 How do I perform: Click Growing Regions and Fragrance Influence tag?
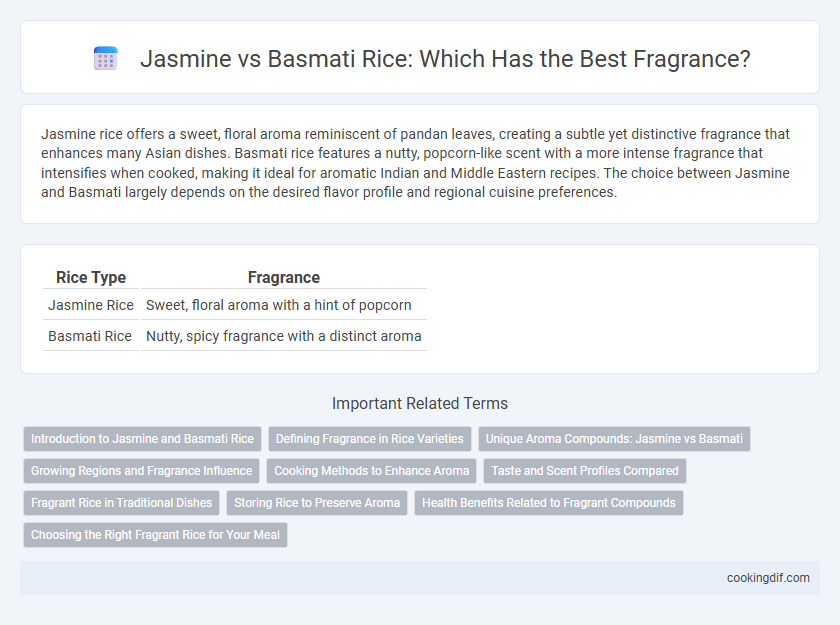(141, 471)
